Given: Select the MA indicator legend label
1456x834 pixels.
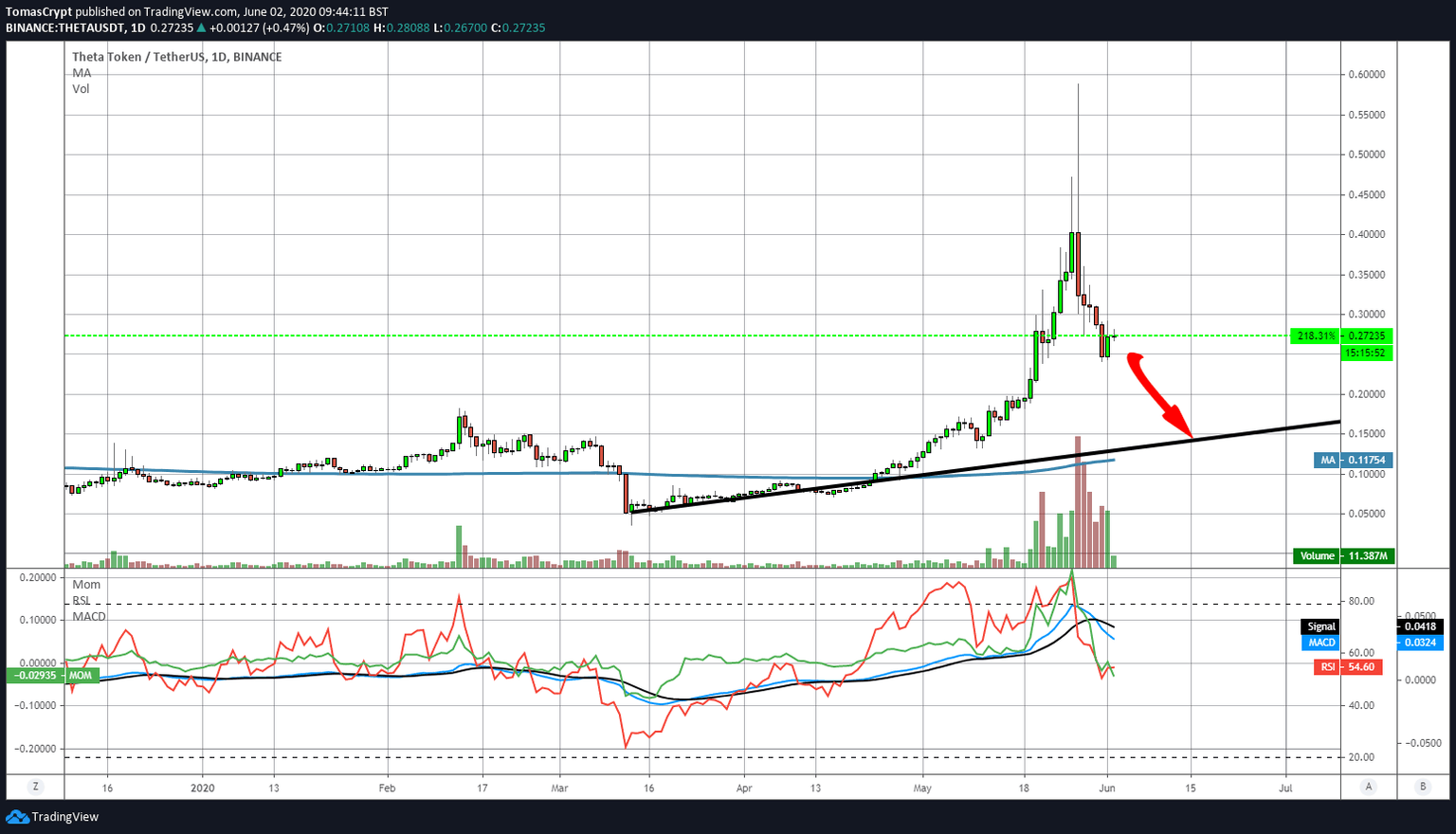Looking at the screenshot, I should 82,73.
